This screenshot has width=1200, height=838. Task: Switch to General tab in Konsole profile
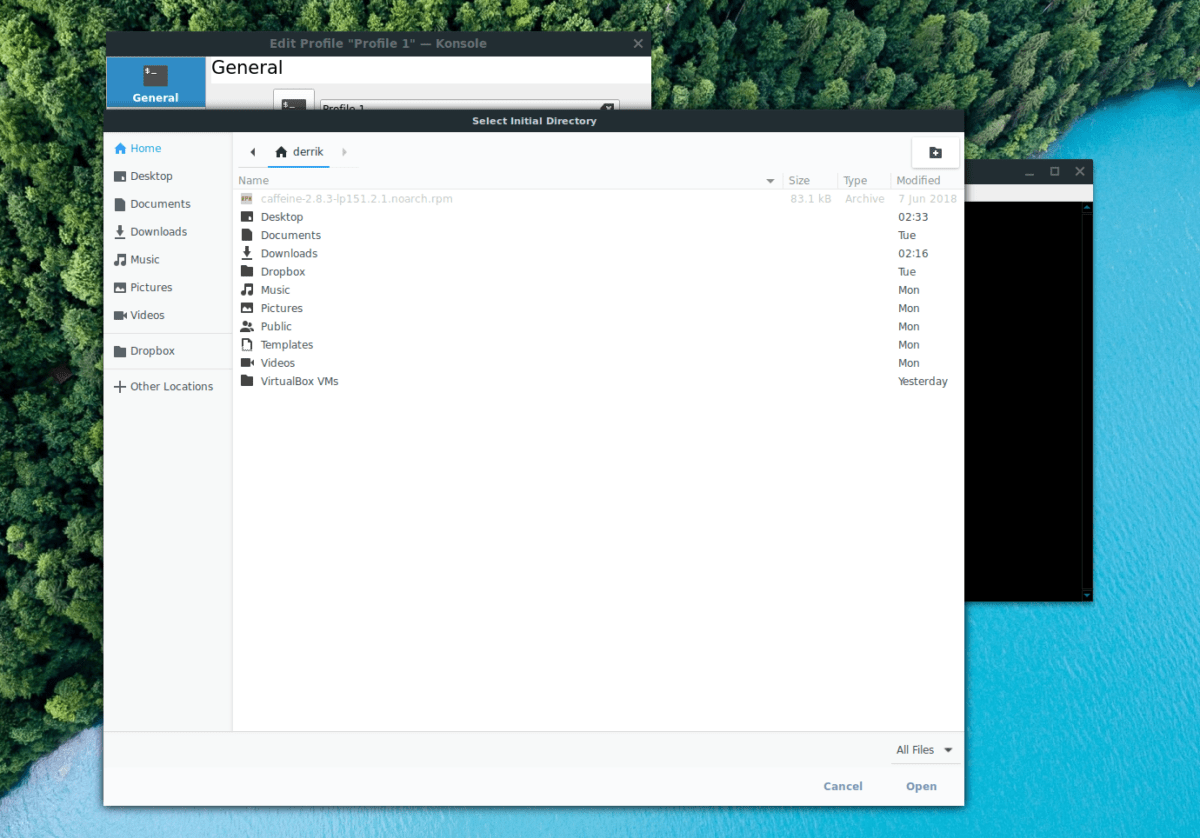click(x=155, y=83)
